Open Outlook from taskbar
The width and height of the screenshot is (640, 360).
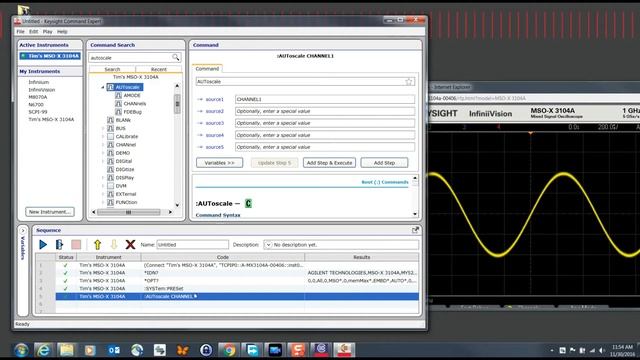(114, 350)
